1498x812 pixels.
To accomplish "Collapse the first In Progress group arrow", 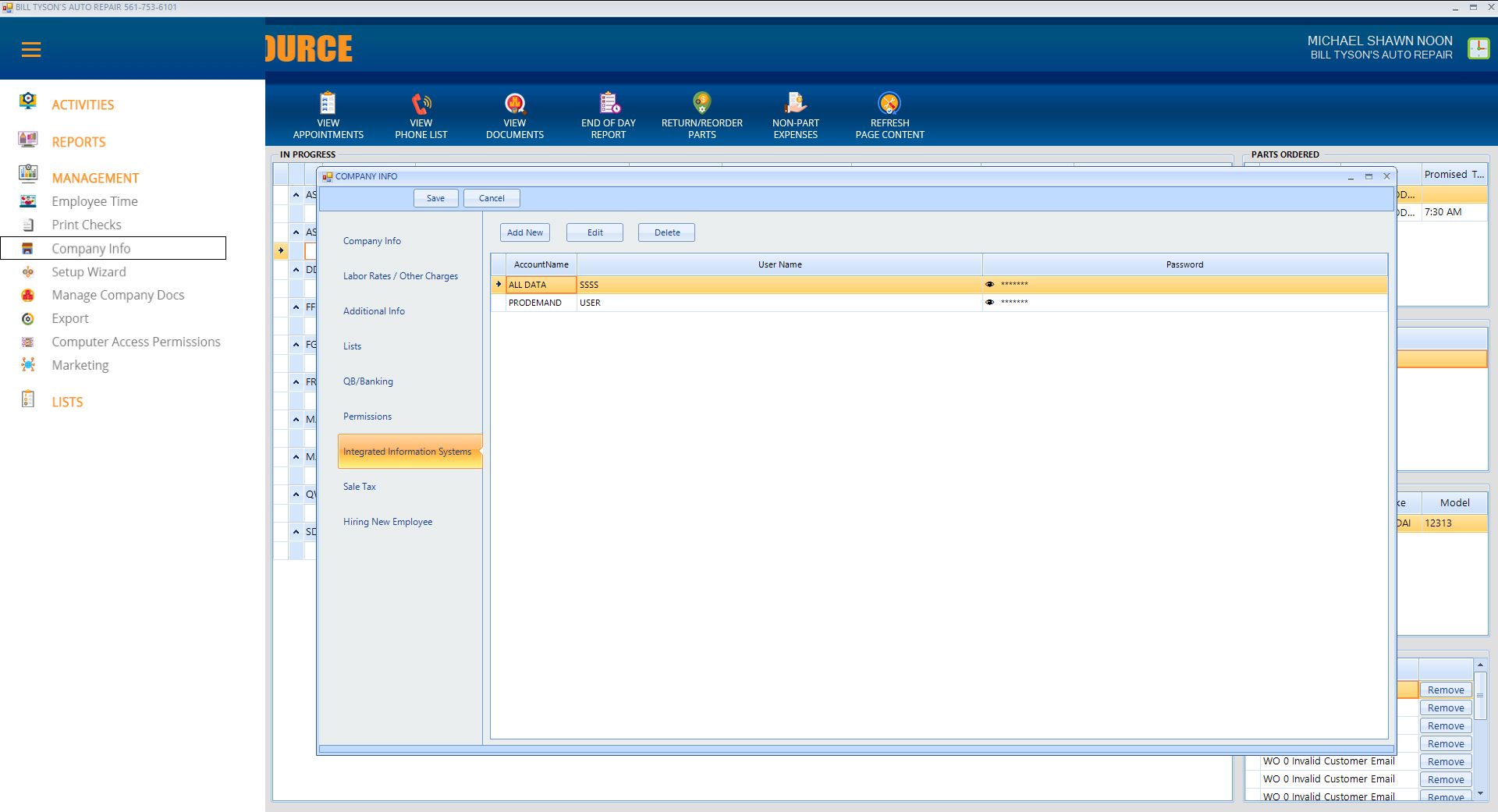I will [x=296, y=195].
